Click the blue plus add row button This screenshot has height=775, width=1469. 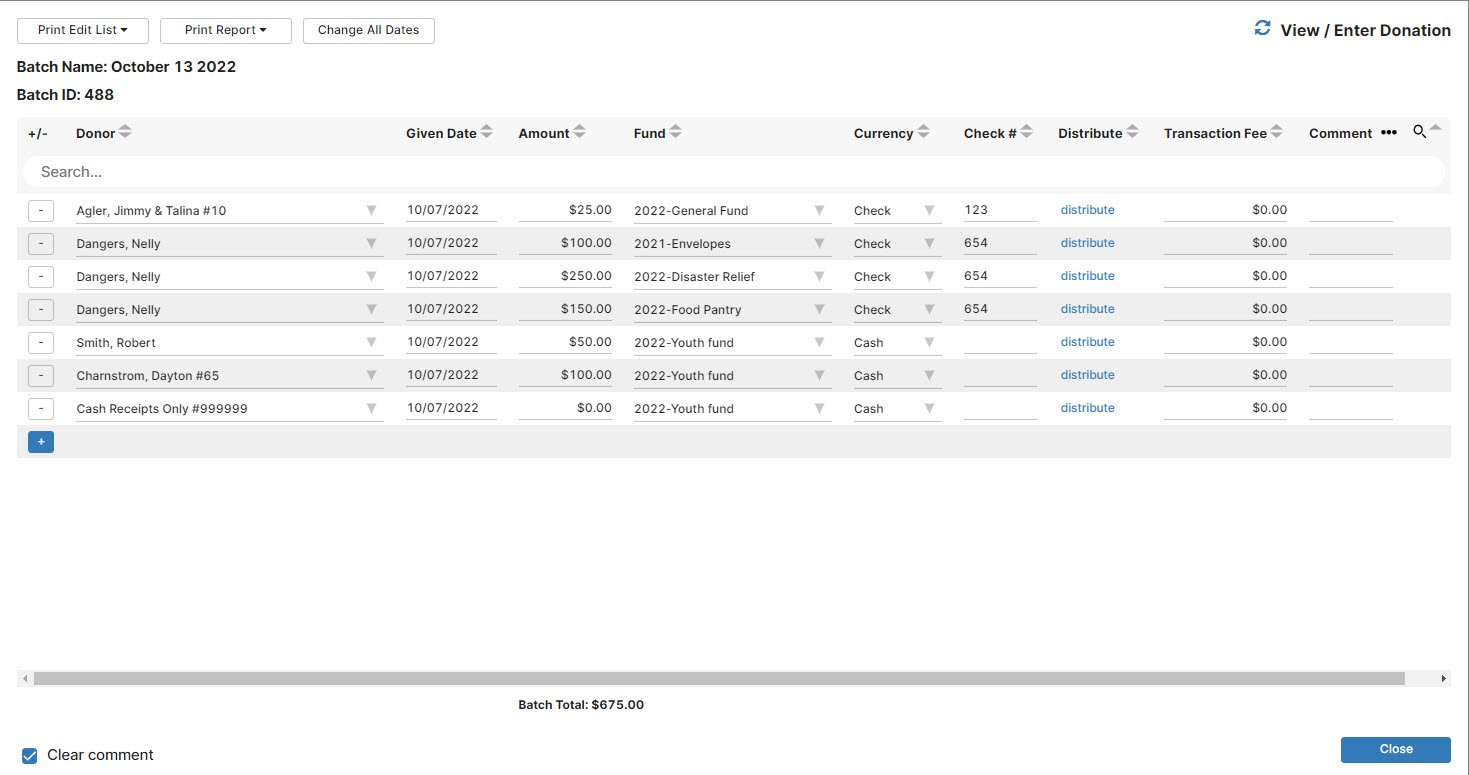(x=41, y=442)
